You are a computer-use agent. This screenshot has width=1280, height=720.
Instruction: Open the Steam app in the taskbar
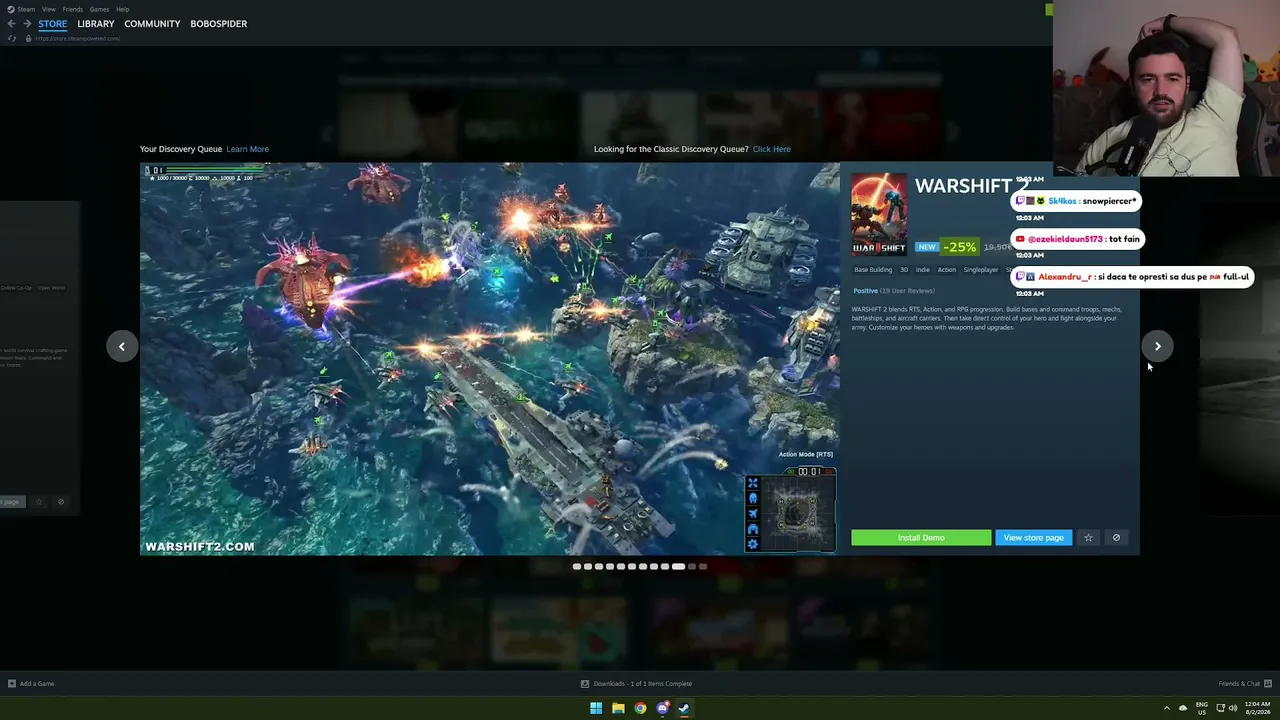pyautogui.click(x=684, y=708)
